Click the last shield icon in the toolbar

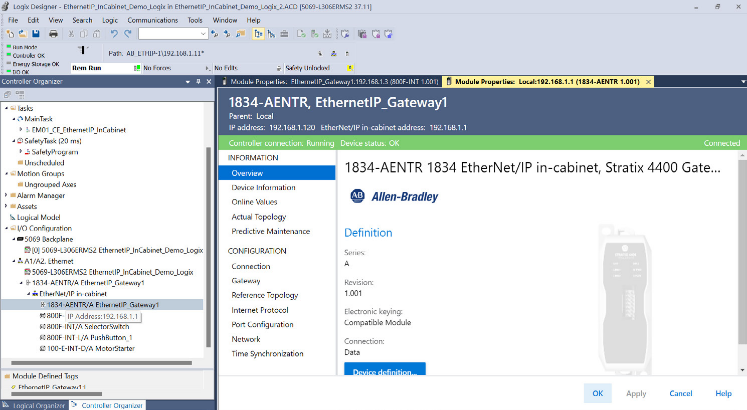tap(388, 34)
